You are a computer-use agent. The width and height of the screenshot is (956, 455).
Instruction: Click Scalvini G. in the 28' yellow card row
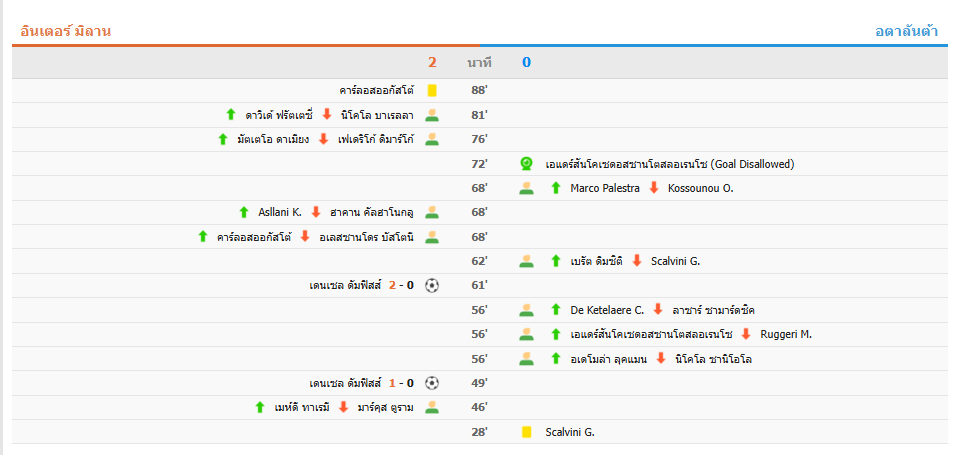[570, 432]
